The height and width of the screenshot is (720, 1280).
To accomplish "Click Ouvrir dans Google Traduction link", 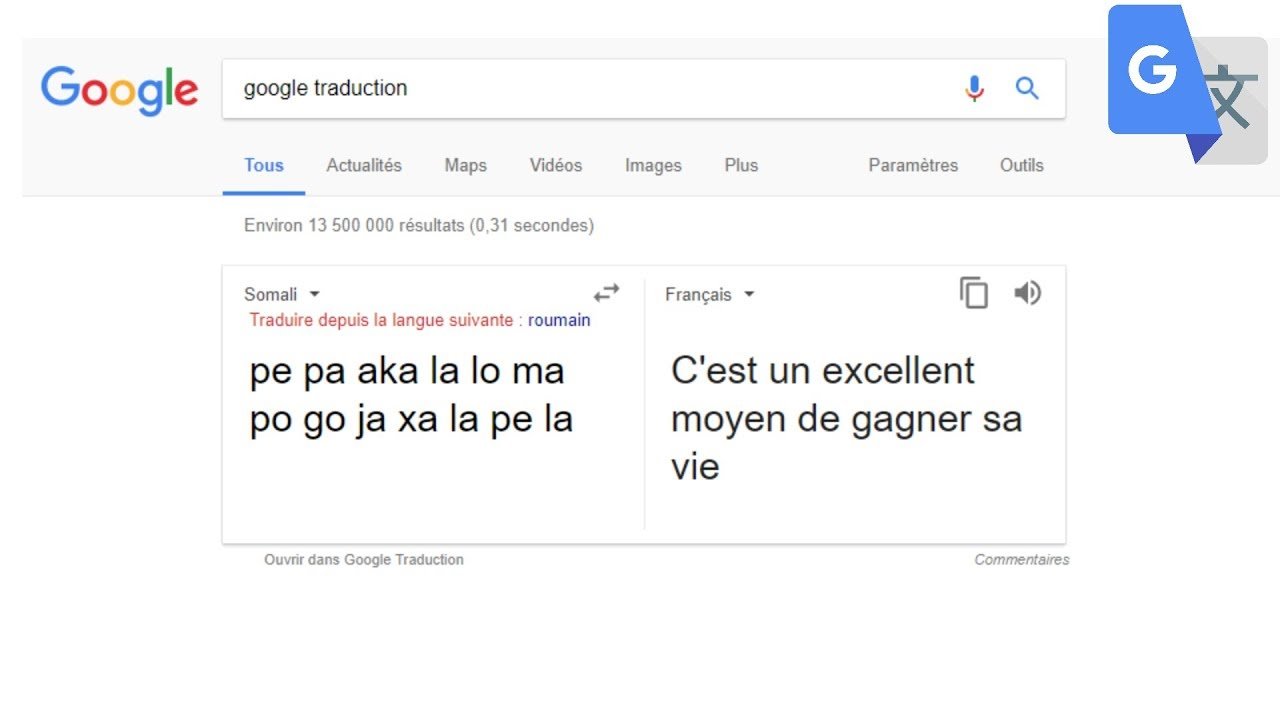I will pos(364,560).
